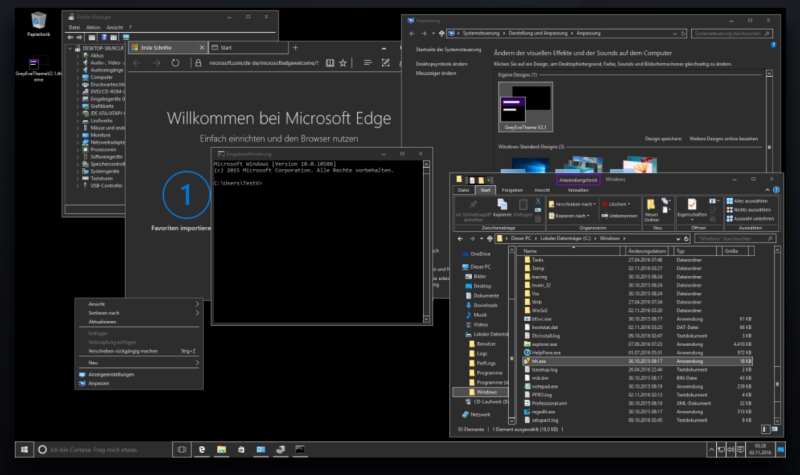Image resolution: width=800 pixels, height=475 pixels.
Task: Click Alles auswählen in Explorer ribbon
Action: 747,201
